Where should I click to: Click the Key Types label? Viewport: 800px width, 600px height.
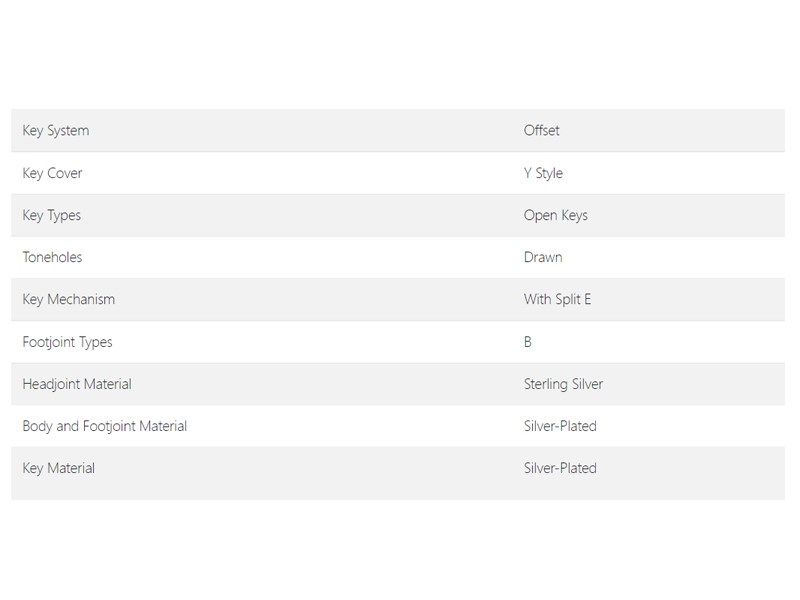click(52, 215)
